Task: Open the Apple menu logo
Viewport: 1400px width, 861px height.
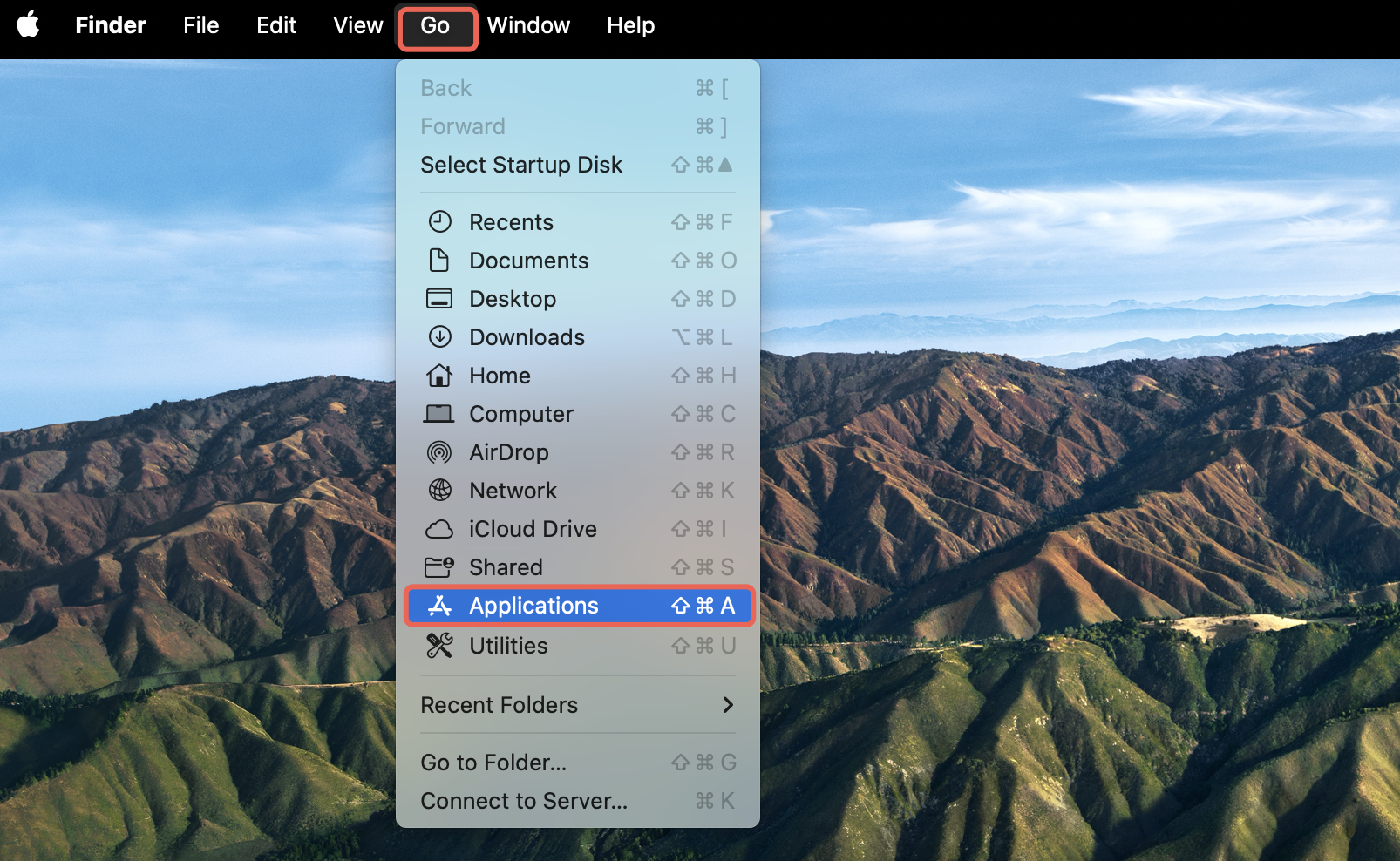Action: 29,24
